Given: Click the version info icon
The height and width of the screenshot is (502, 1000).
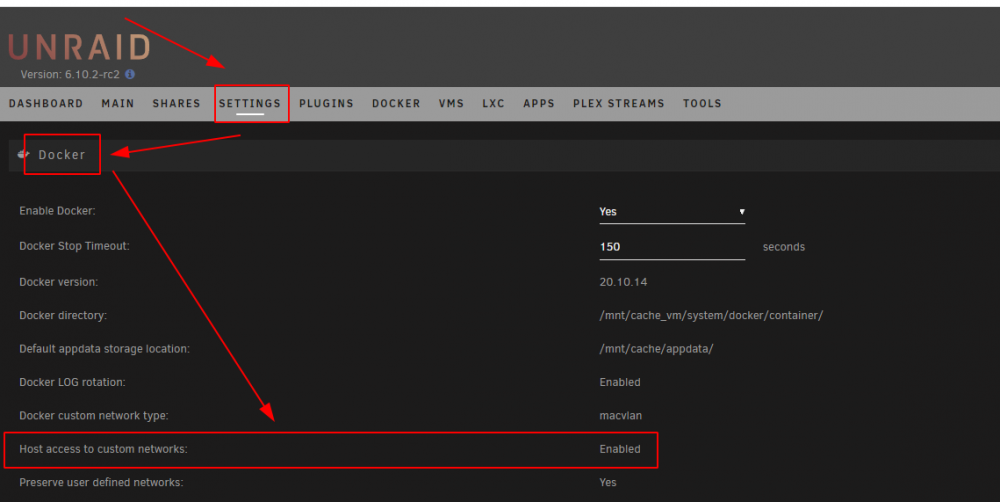Looking at the screenshot, I should click(x=130, y=74).
